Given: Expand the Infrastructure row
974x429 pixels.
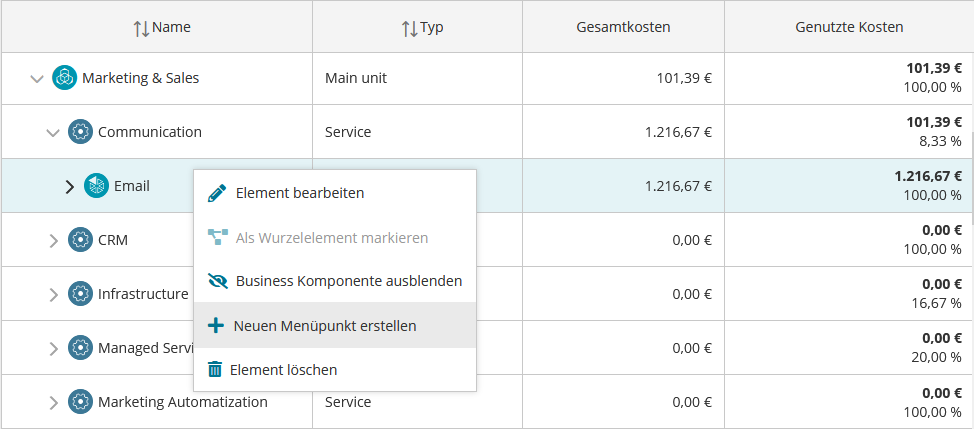Looking at the screenshot, I should coord(53,294).
